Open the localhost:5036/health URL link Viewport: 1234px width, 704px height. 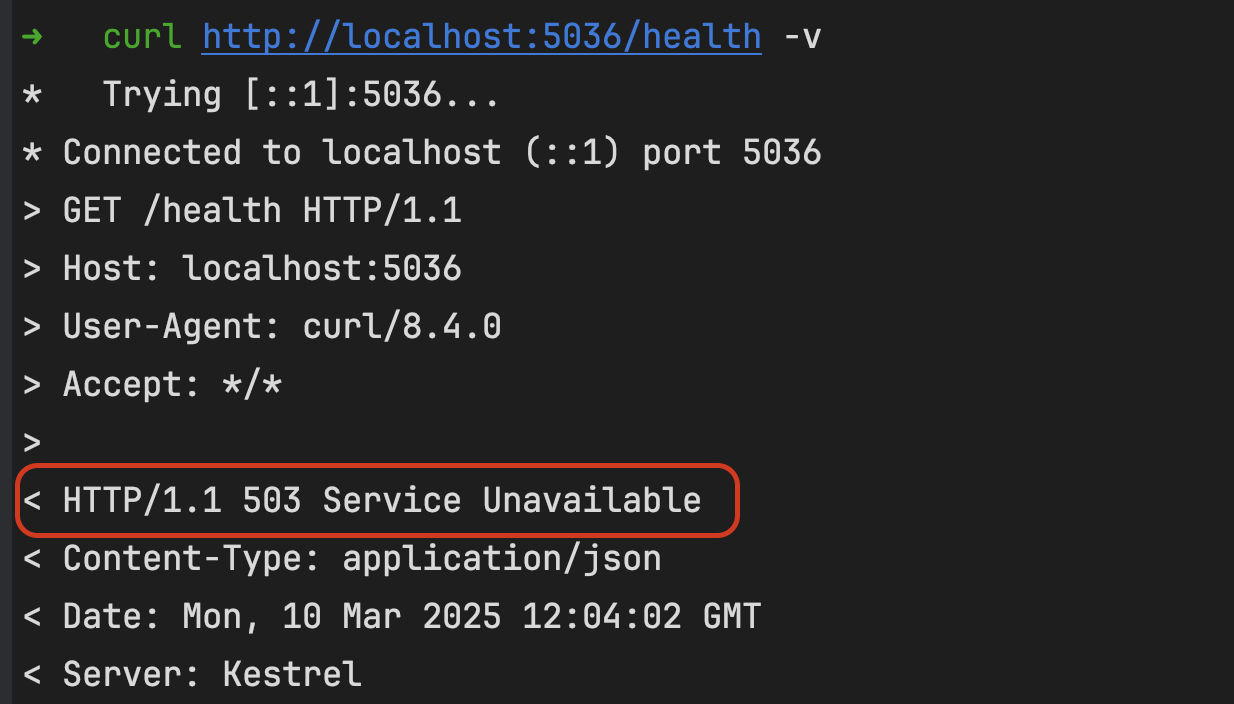pyautogui.click(x=481, y=37)
